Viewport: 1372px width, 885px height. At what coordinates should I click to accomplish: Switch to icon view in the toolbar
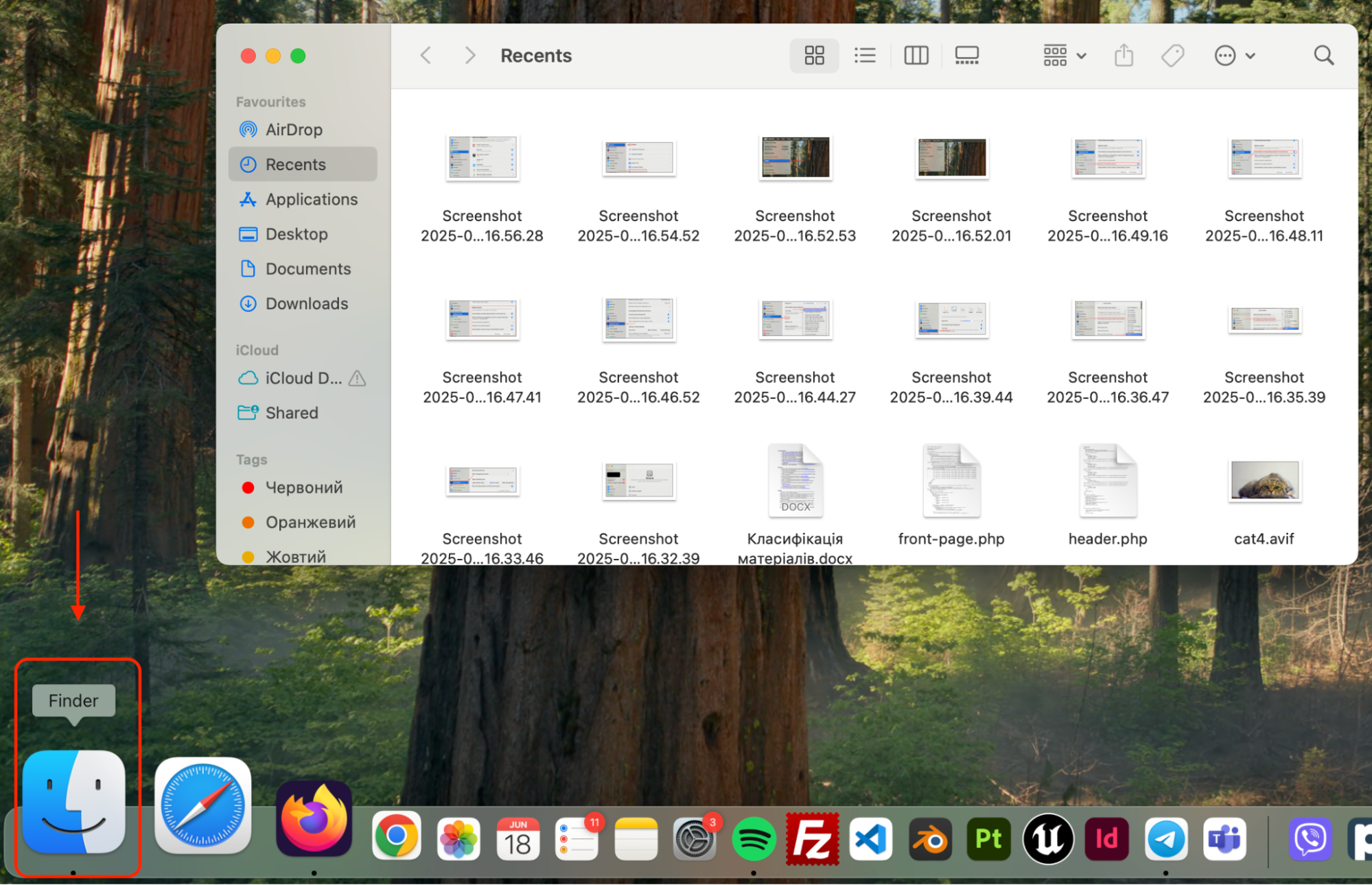tap(814, 55)
